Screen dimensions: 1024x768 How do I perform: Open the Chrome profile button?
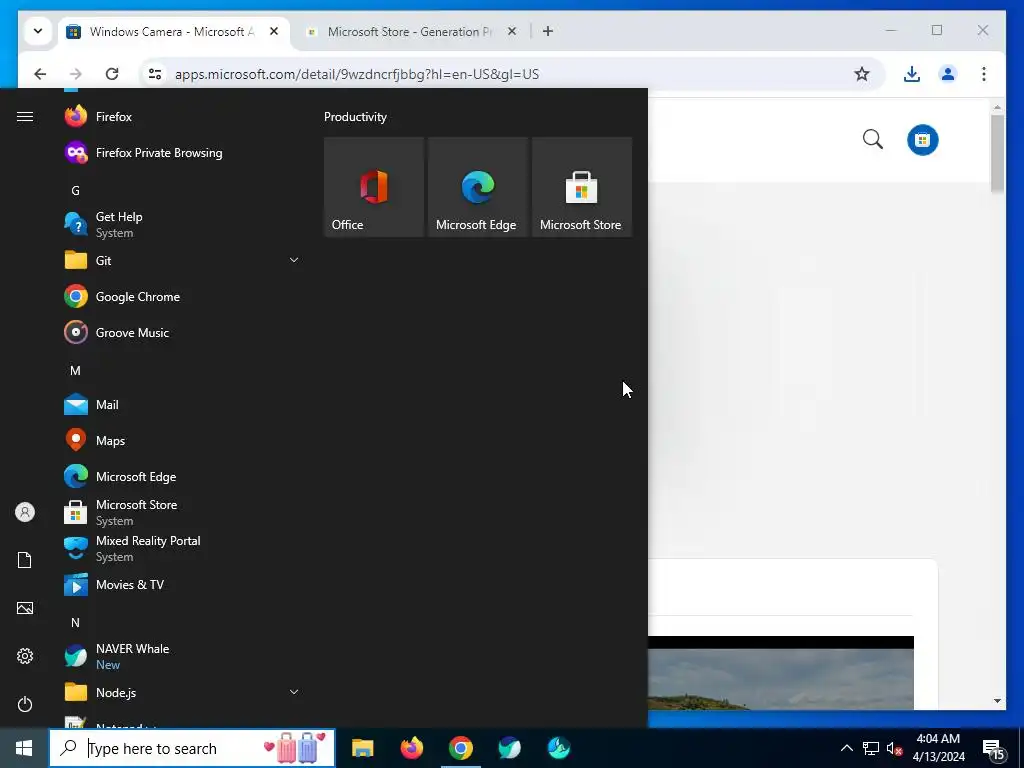948,74
